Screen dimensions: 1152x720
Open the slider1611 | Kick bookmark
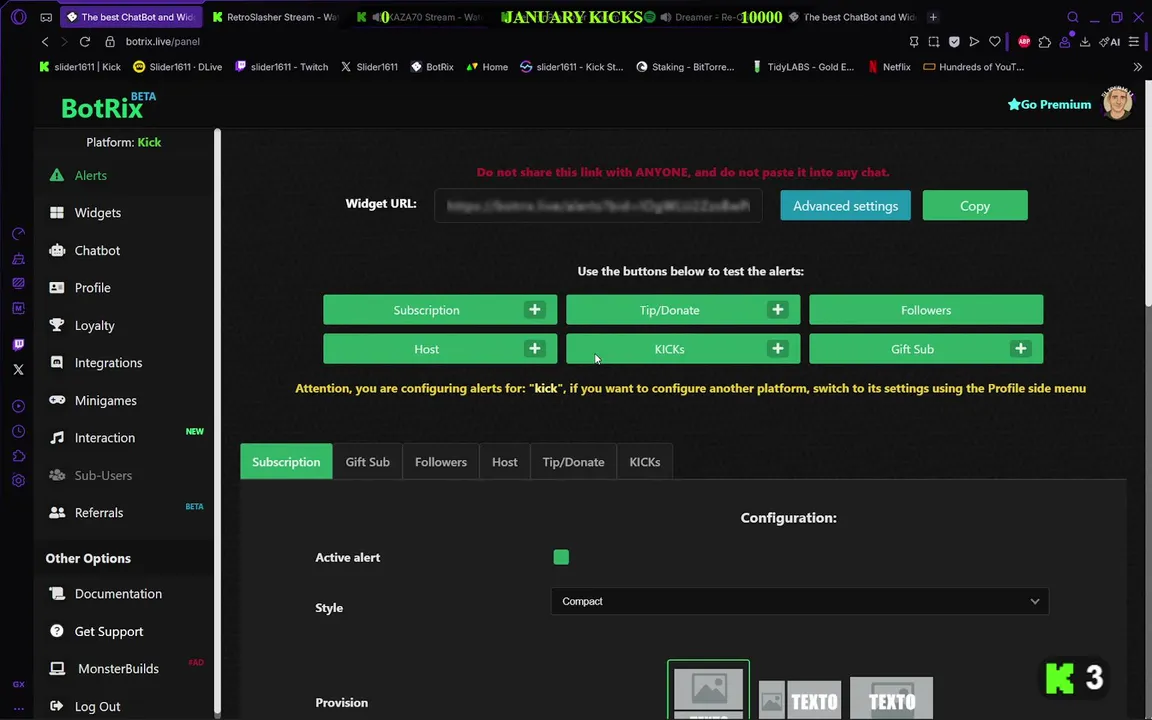pos(80,67)
